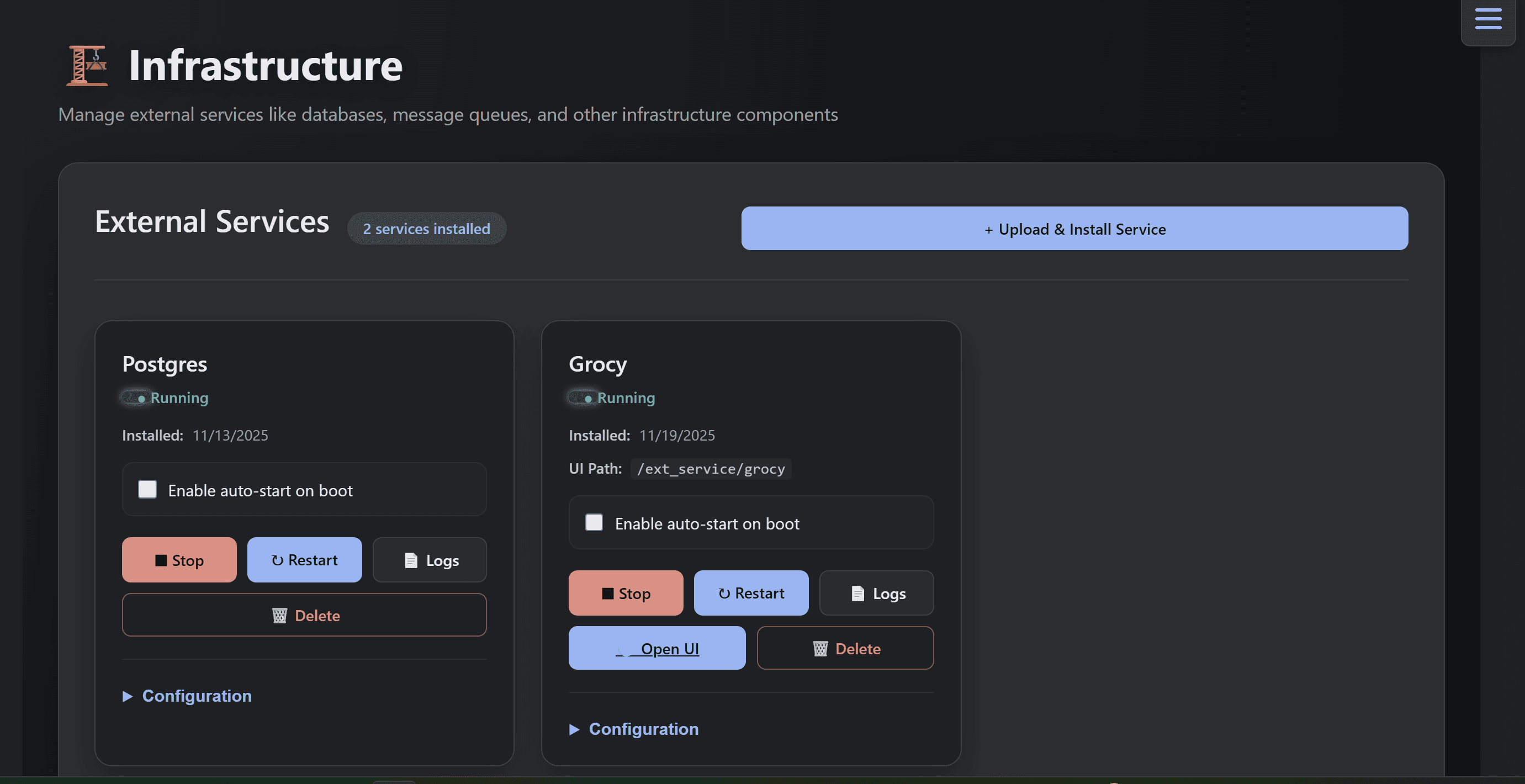Stop the Postgres service
Image resolution: width=1525 pixels, height=784 pixels.
point(179,560)
